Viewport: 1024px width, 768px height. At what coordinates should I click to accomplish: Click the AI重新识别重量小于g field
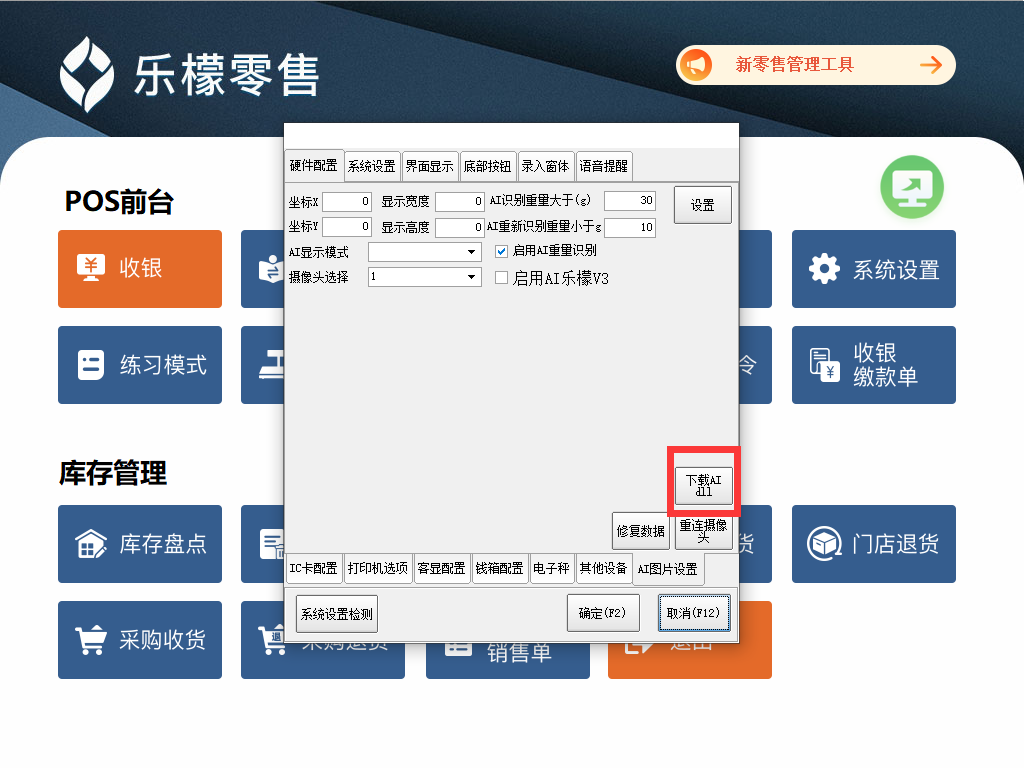pyautogui.click(x=630, y=227)
